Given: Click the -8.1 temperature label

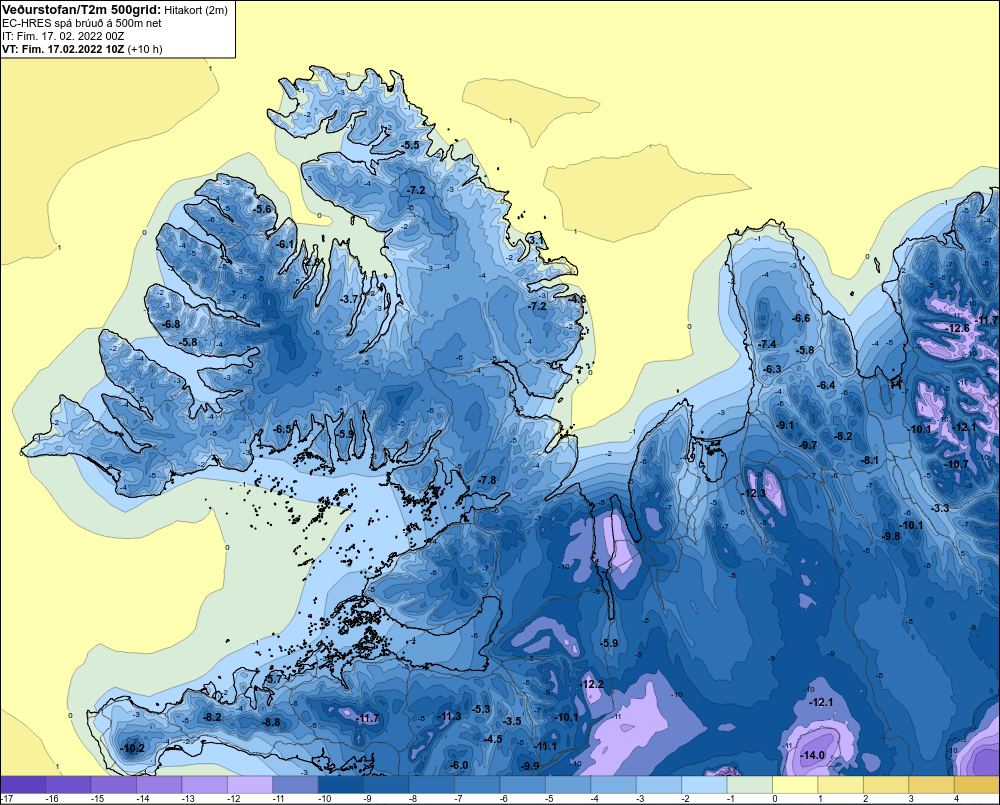Looking at the screenshot, I should [x=870, y=461].
